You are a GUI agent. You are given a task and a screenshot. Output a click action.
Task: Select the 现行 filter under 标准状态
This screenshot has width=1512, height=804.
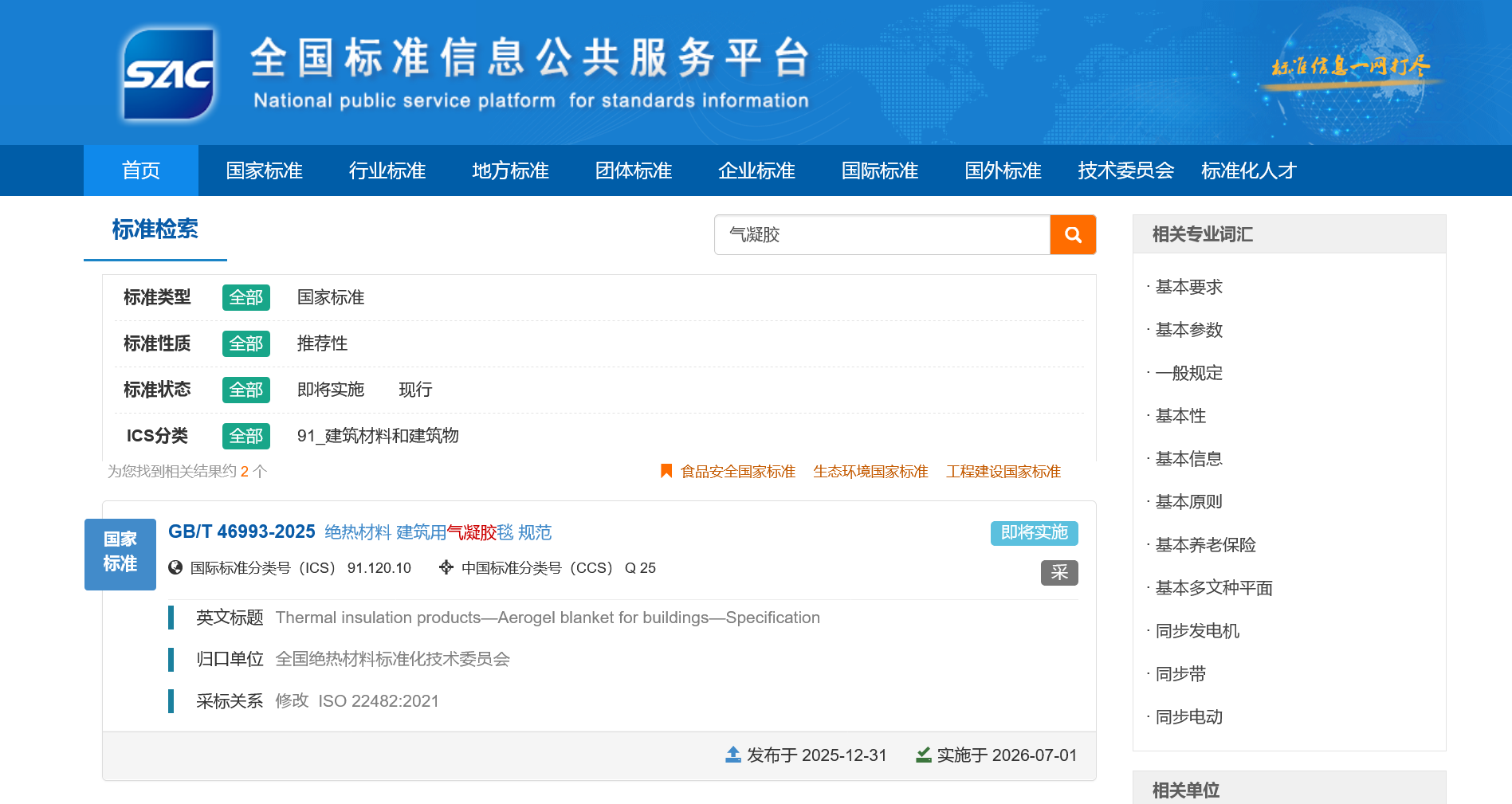[414, 390]
